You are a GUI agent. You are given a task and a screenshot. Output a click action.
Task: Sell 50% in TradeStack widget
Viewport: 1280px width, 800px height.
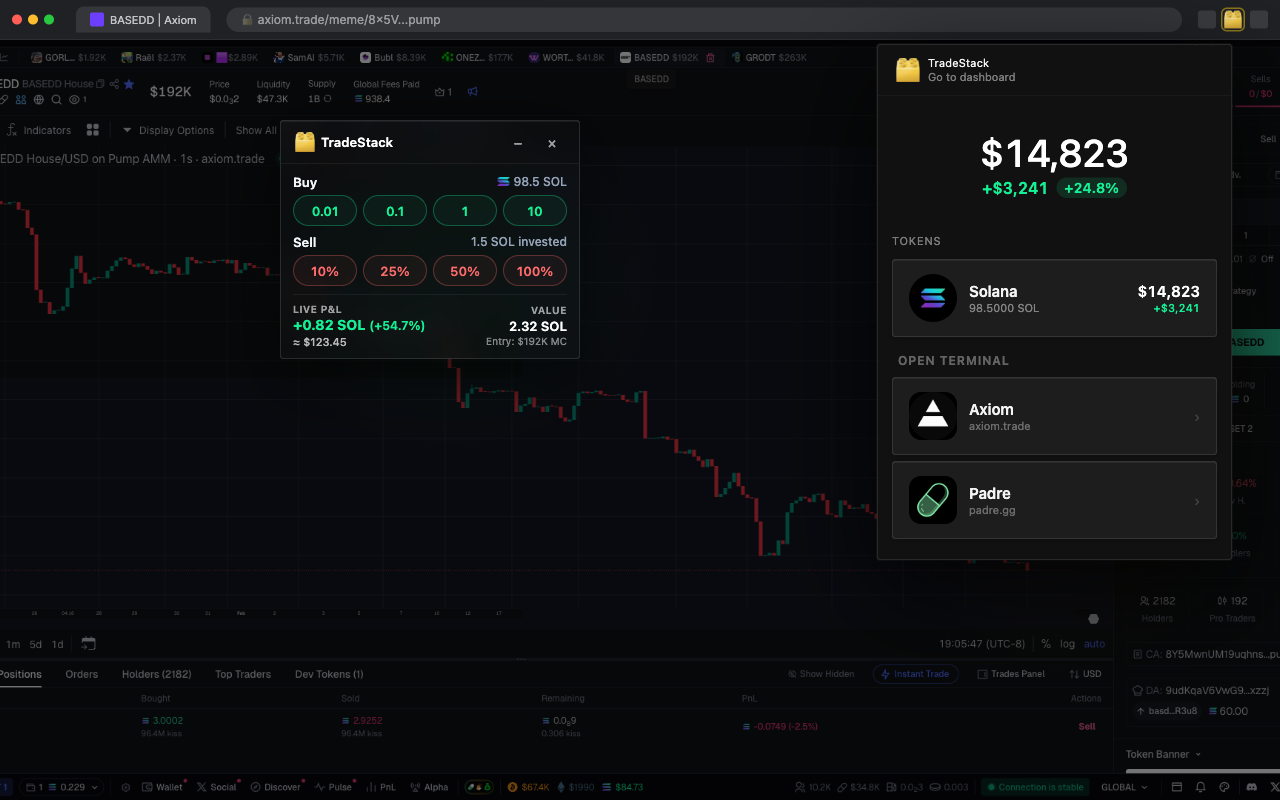pos(465,271)
